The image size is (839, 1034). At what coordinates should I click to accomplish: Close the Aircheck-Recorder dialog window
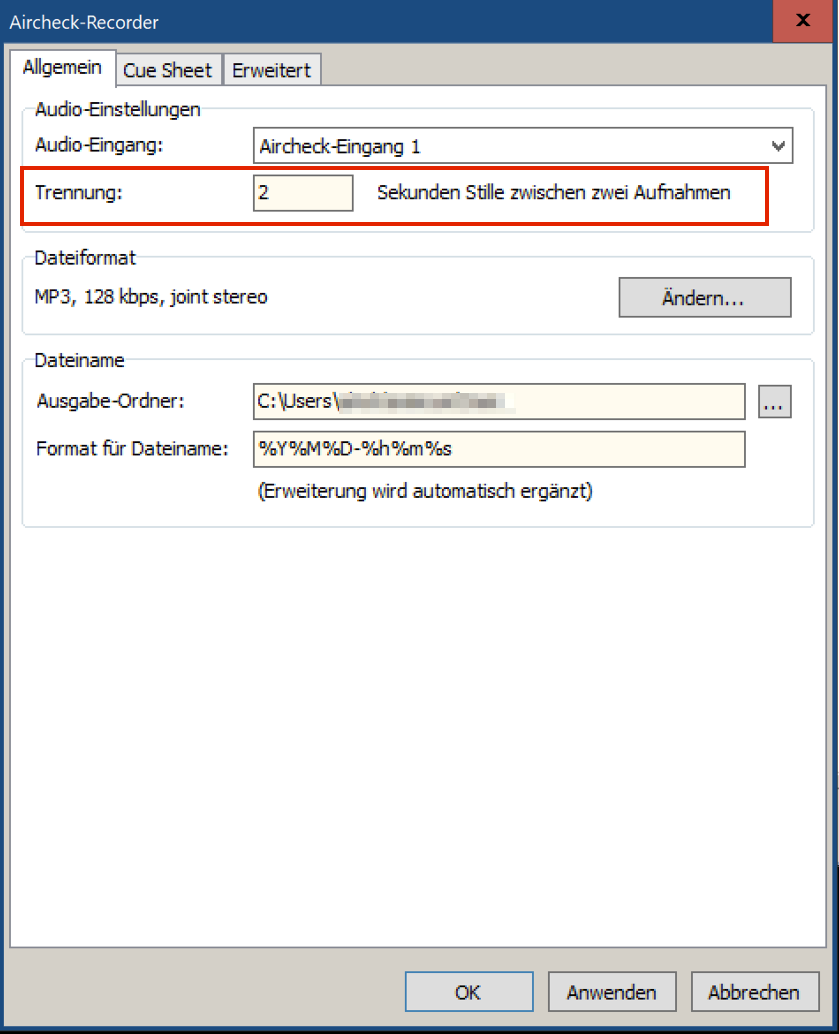click(802, 21)
